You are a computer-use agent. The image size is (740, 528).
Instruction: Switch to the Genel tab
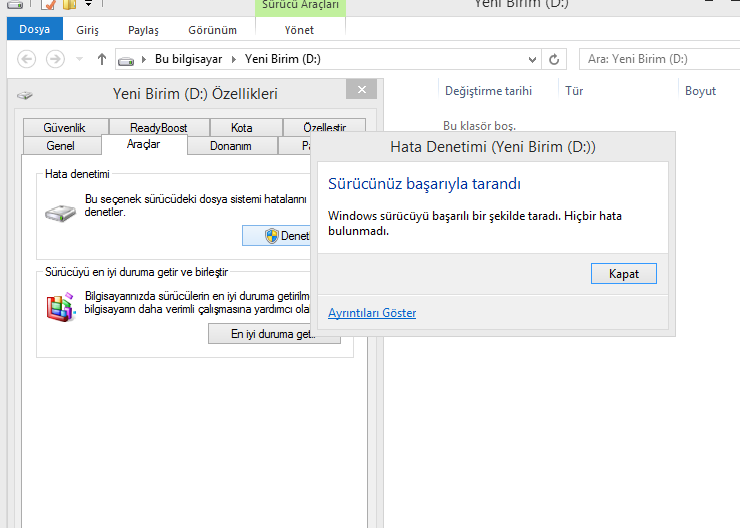click(x=60, y=146)
